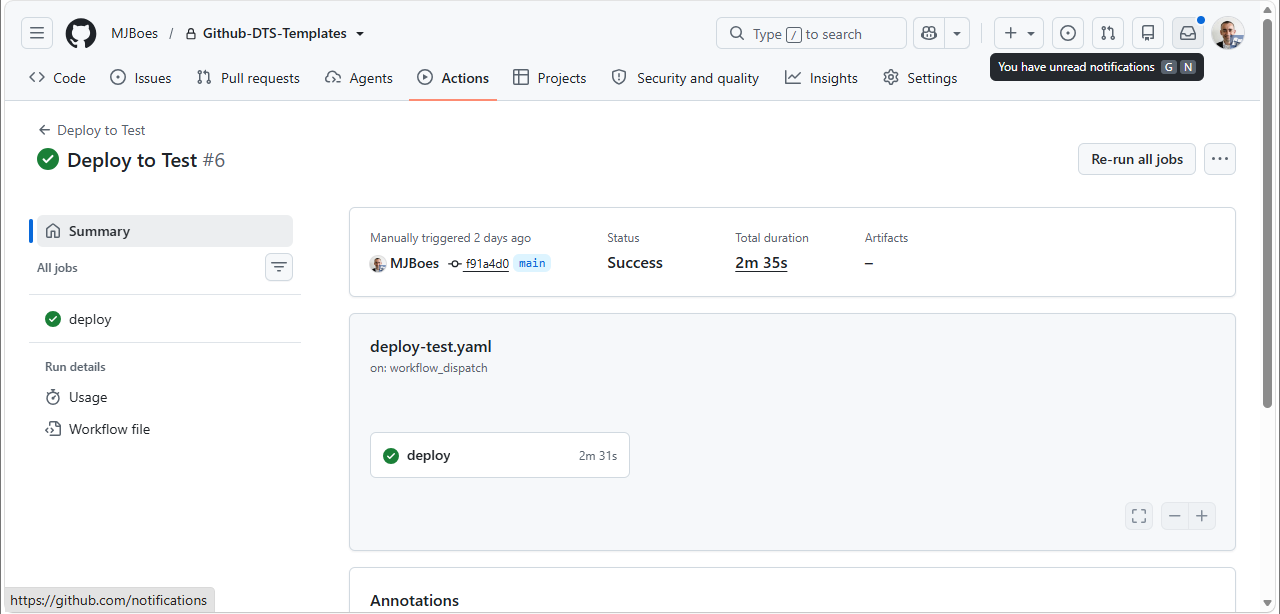Screen dimensions: 1280x614
Task: Open the MJBoes owner link
Action: tap(134, 33)
